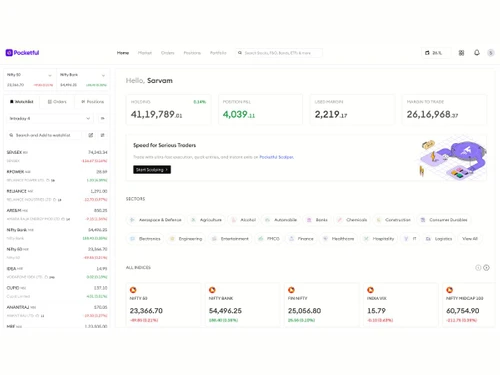Open the Logistics sector chip
This screenshot has height=375, width=500.
tap(439, 239)
